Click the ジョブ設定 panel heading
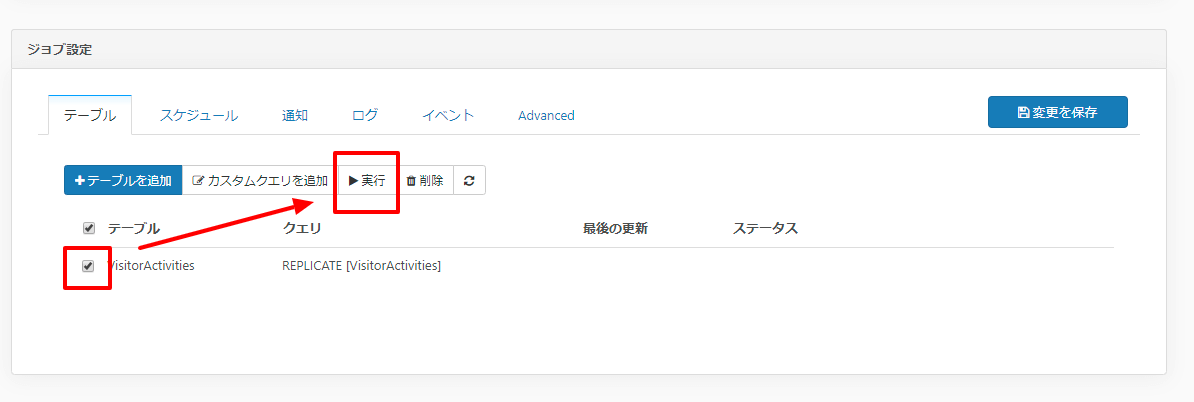1194x402 pixels. (59, 49)
